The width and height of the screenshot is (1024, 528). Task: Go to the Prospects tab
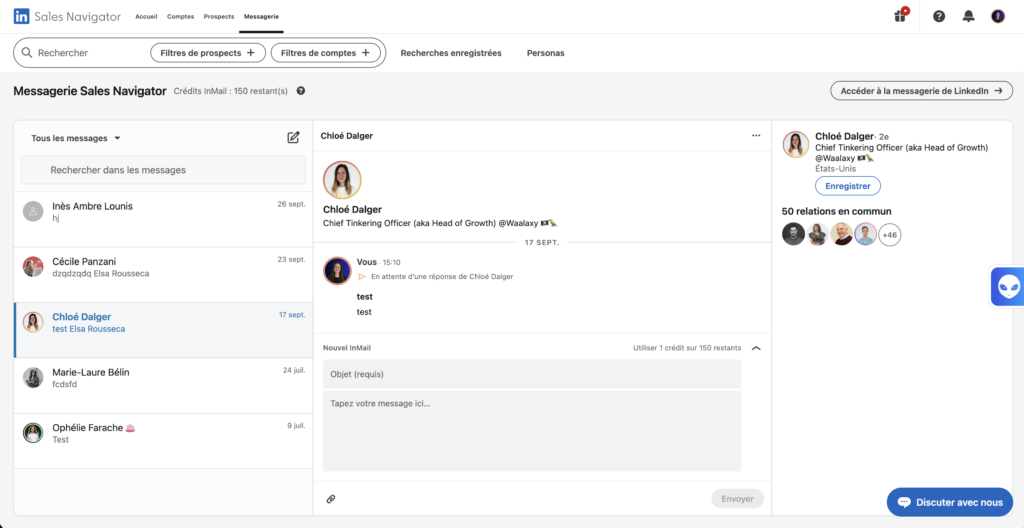click(219, 16)
